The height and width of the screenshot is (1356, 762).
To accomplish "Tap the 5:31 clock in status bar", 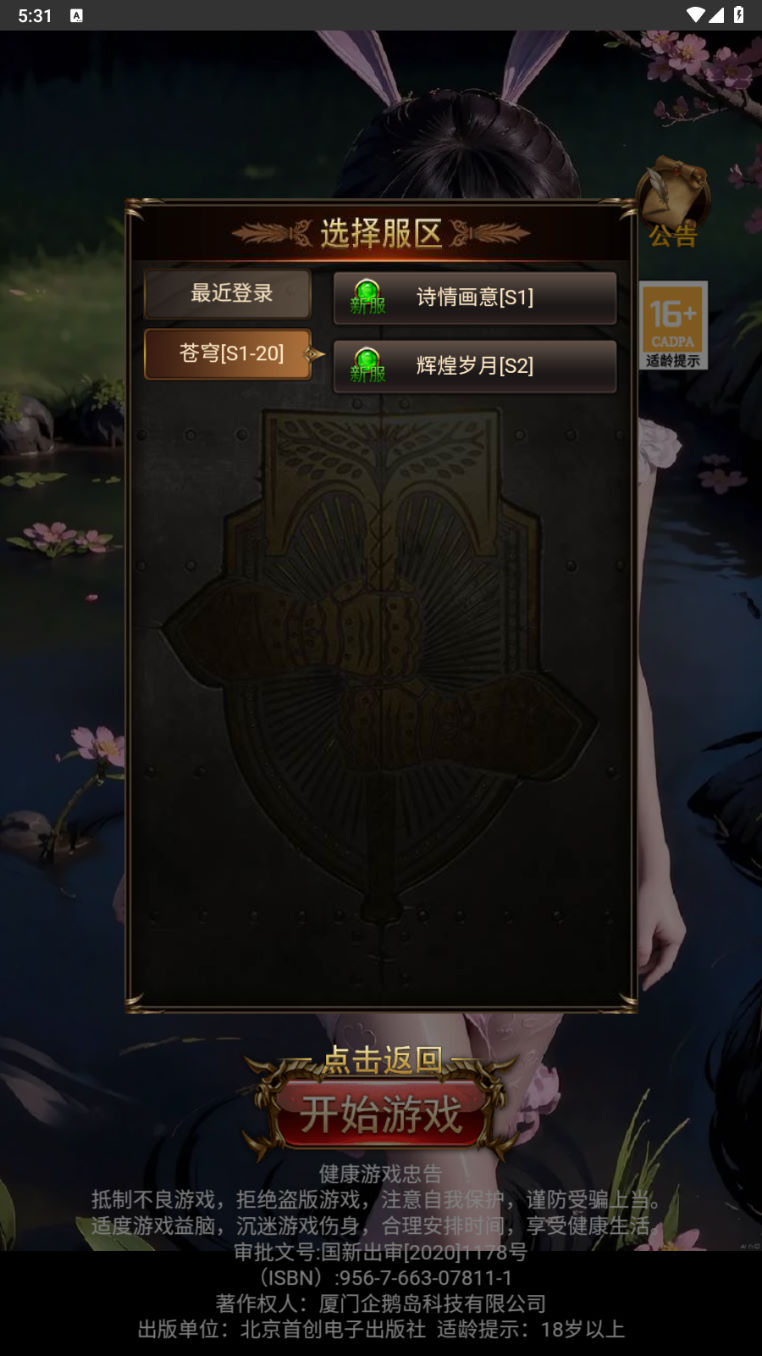I will pyautogui.click(x=35, y=16).
